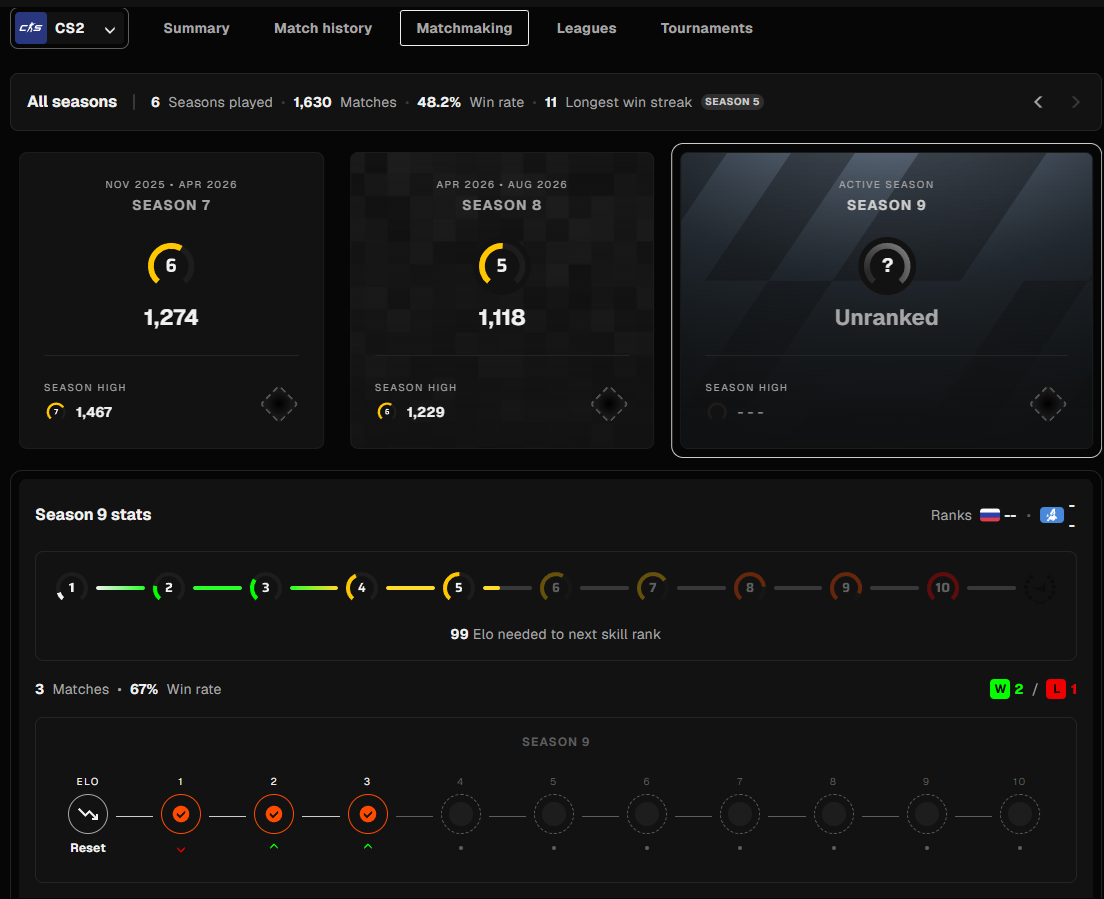Image resolution: width=1104 pixels, height=899 pixels.
Task: Click skill level 3 icon in progress bar
Action: [x=265, y=588]
